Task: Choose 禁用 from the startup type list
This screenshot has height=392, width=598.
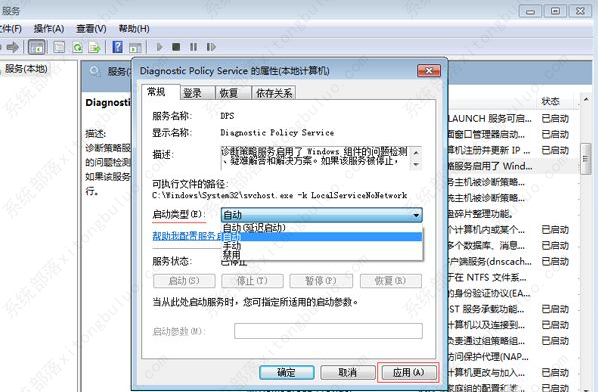Action: [322, 254]
